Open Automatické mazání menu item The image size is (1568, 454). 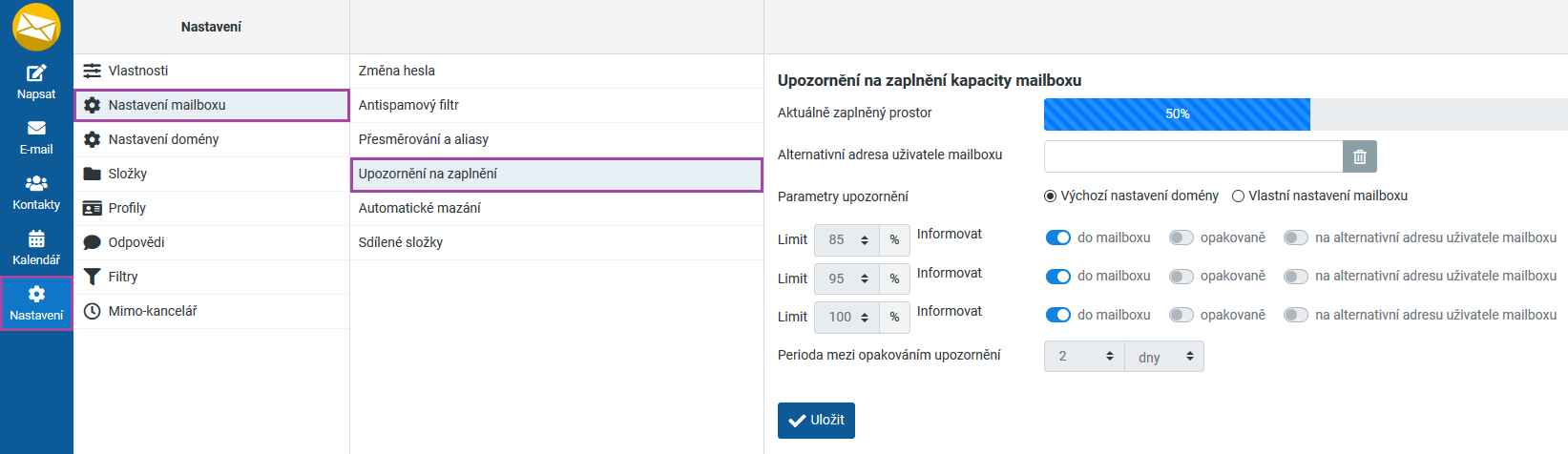(x=419, y=208)
